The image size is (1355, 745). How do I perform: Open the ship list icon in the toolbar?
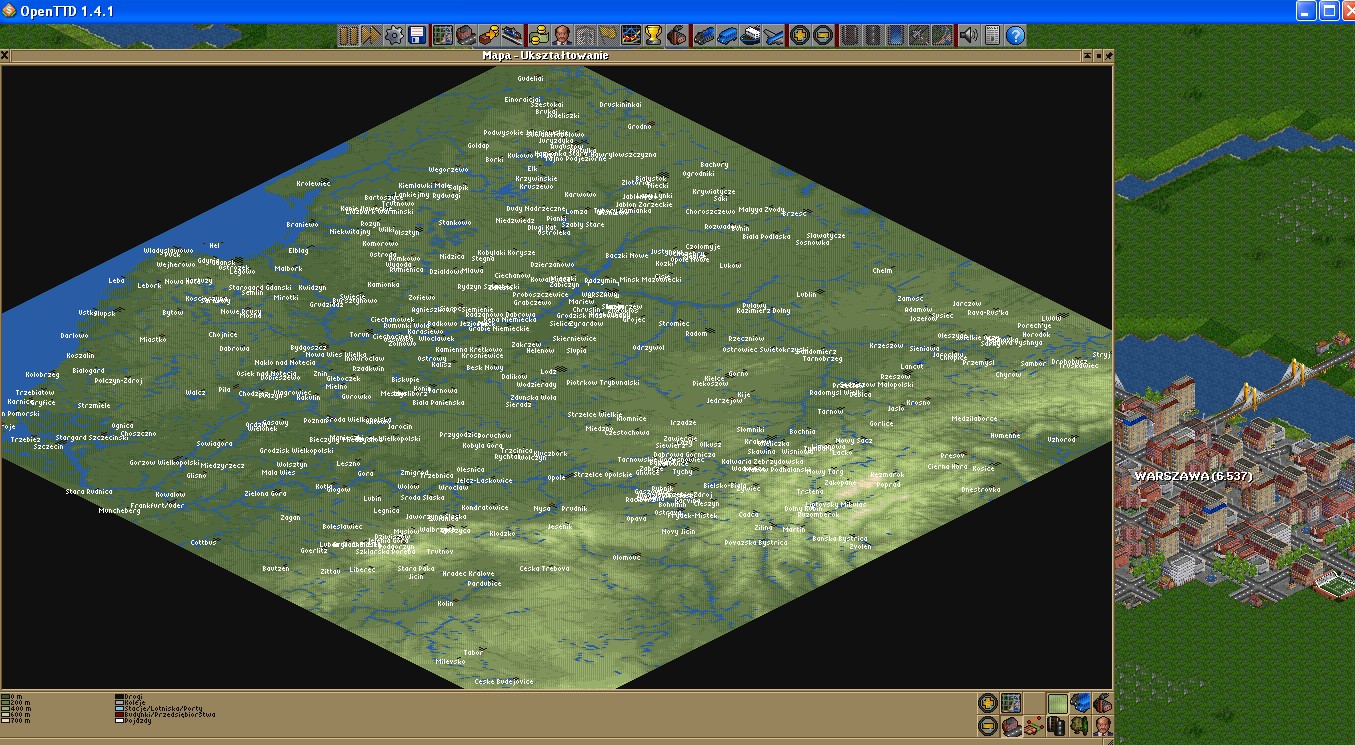coord(751,36)
